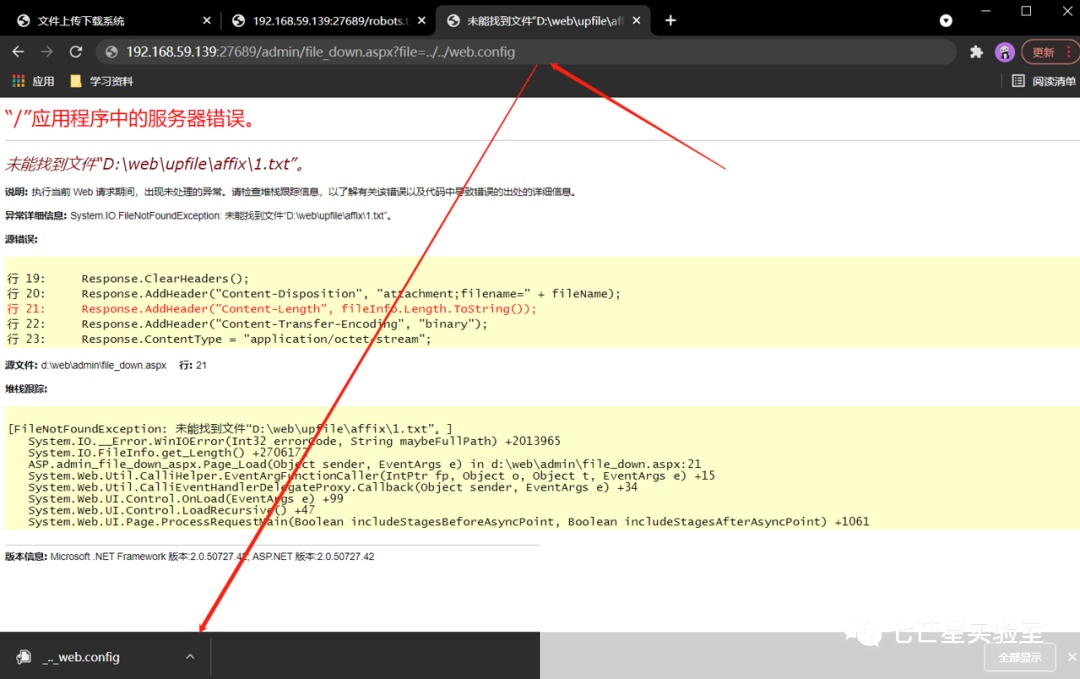The width and height of the screenshot is (1080, 679).
Task: Open the 阅读清单 reading list
Action: point(1043,81)
